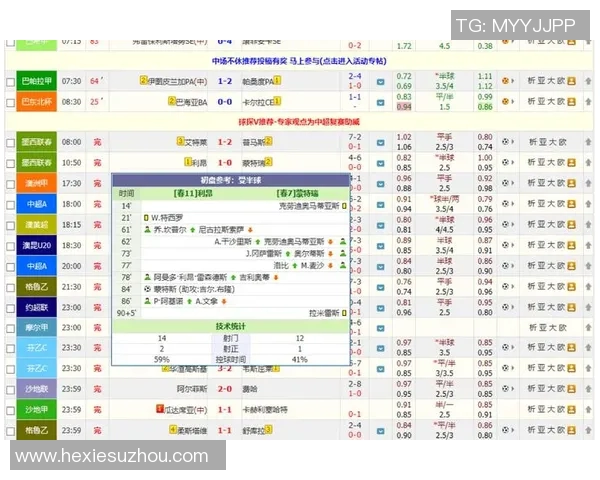Open the blue live icon in the 巴东北杯 row

pos(380,102)
